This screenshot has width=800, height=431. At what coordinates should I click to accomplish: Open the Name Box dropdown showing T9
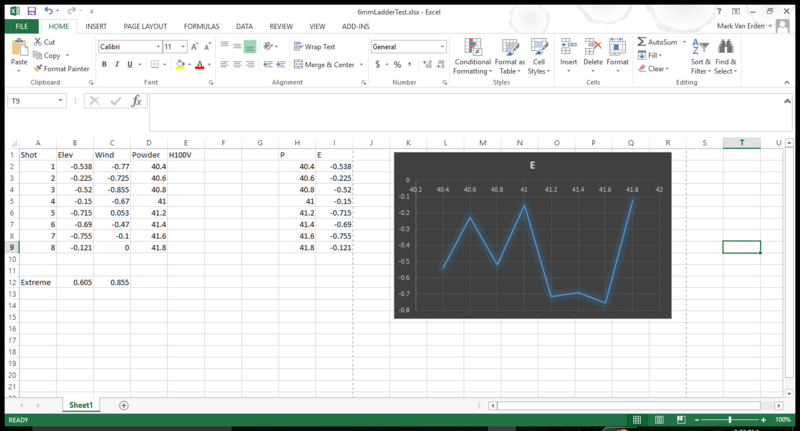tap(62, 101)
